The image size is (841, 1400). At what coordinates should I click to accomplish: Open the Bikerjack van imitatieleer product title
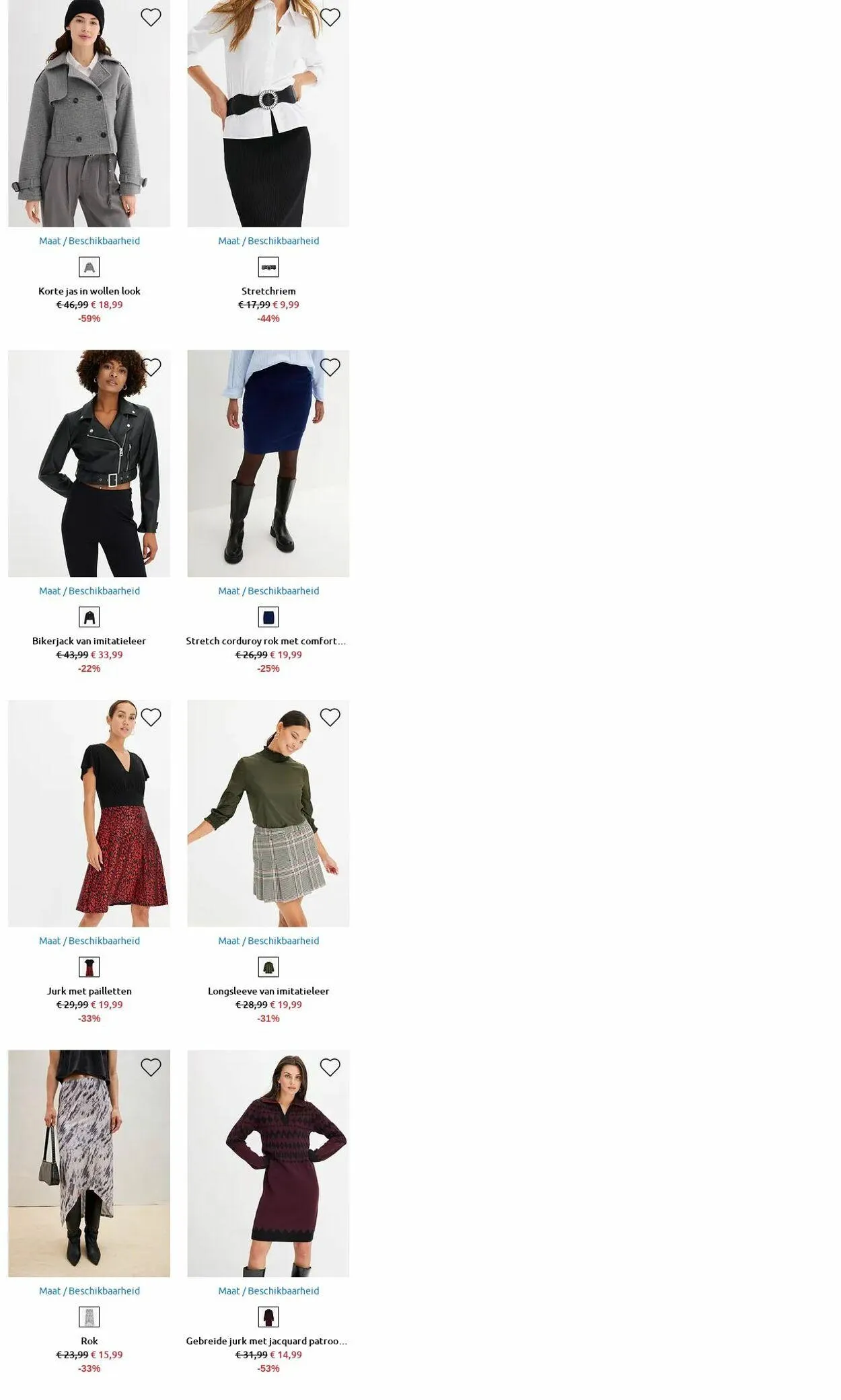click(89, 641)
